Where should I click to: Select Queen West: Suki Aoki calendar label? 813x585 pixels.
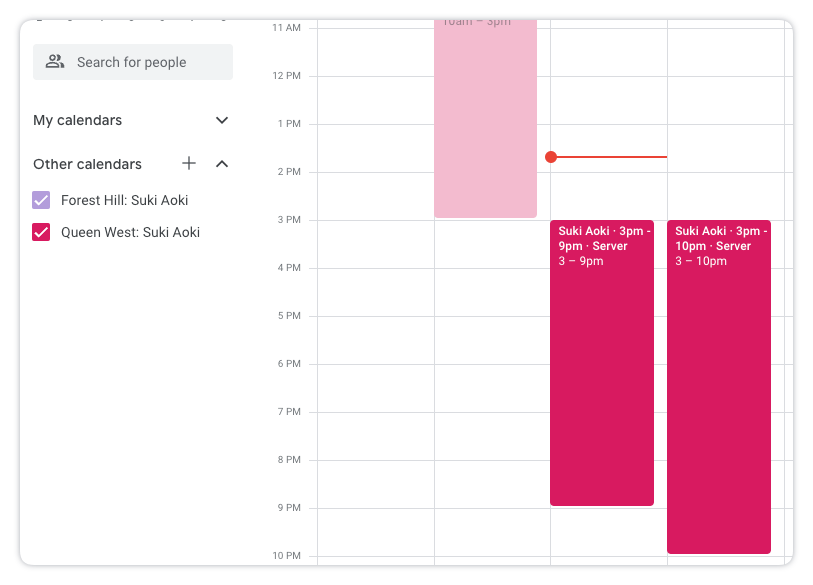(x=130, y=232)
